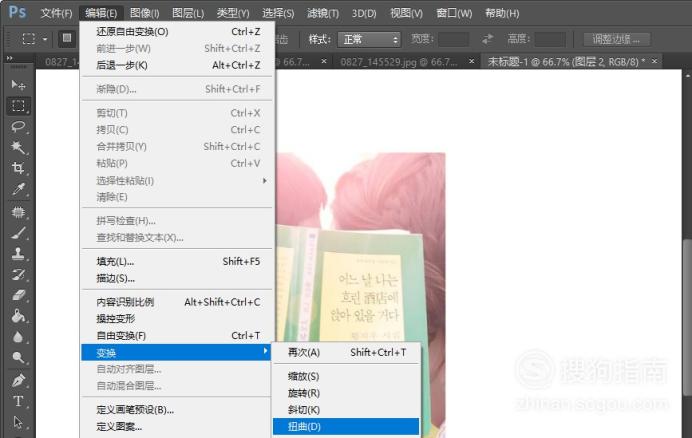The image size is (692, 438).
Task: Swap width and height values
Action: click(x=488, y=39)
